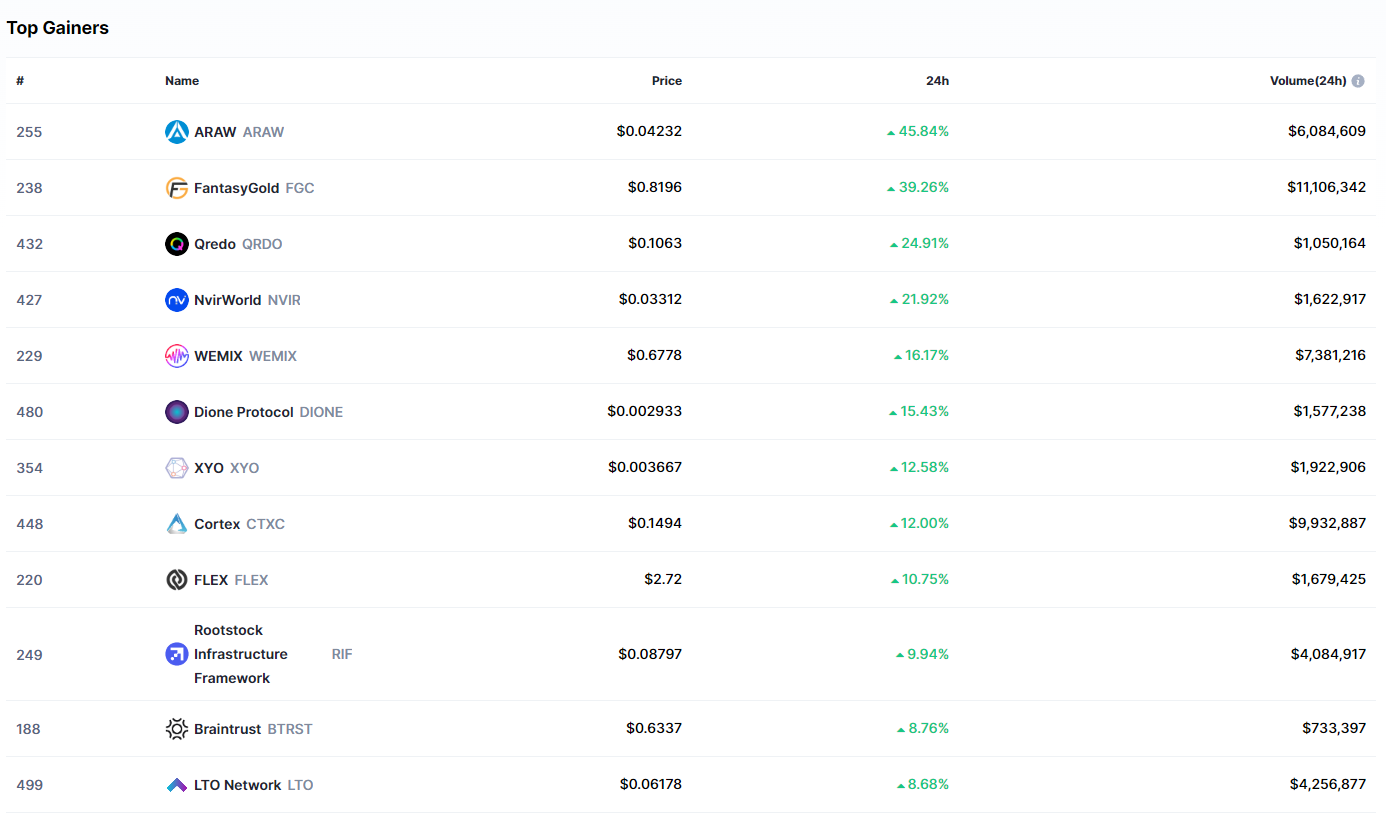Click the Top Gainers heading
The image size is (1386, 818).
tap(58, 28)
